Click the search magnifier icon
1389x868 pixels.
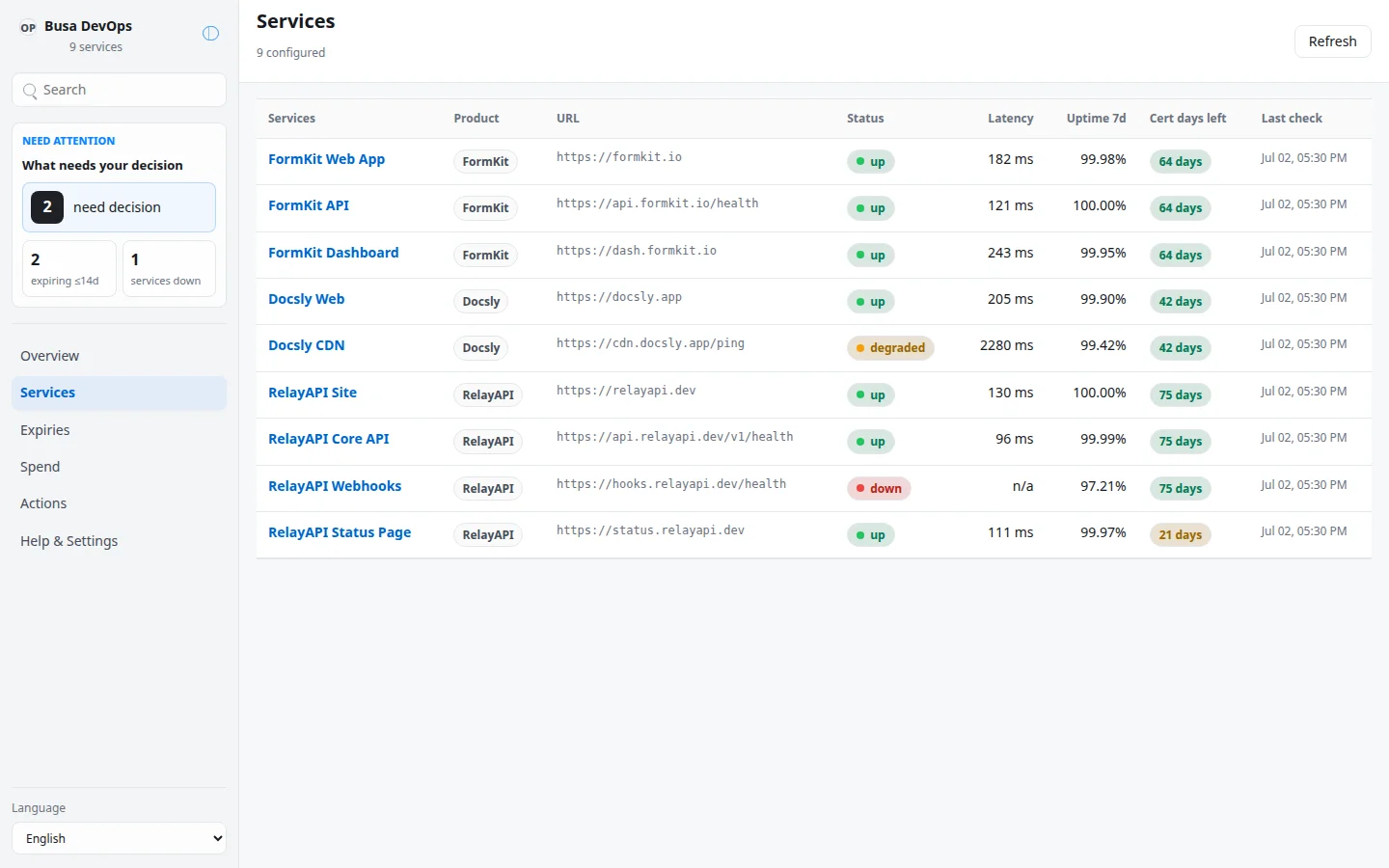tap(30, 91)
